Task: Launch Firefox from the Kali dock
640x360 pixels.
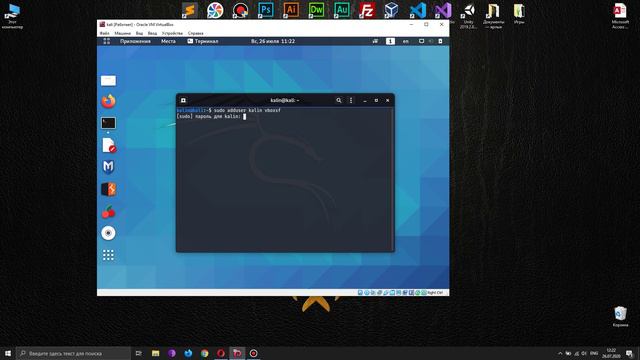Action: point(108,101)
